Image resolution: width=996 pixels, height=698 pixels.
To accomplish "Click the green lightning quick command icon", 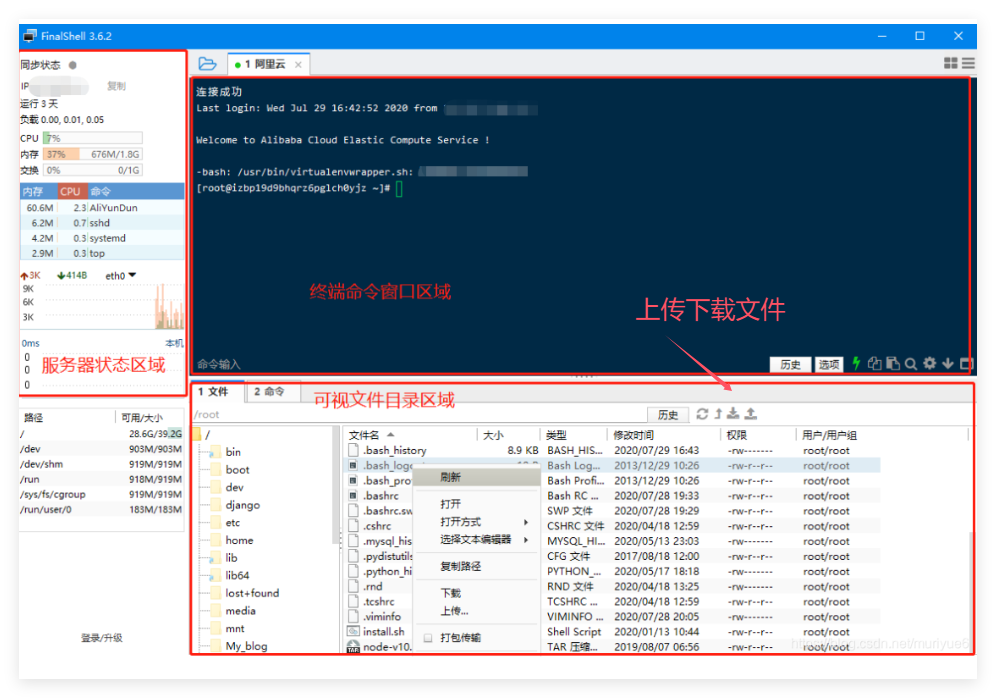I will pos(856,363).
